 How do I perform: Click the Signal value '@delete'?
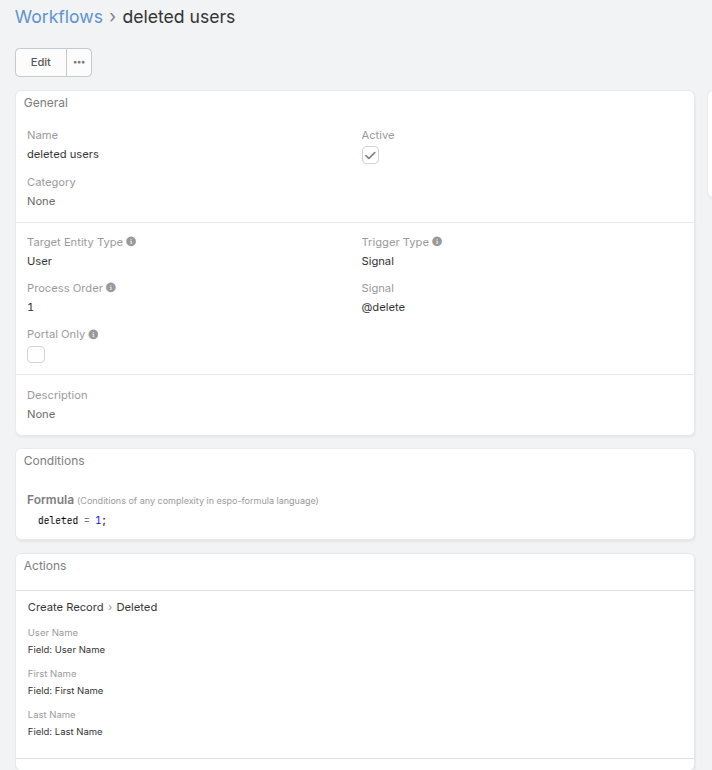(x=383, y=307)
